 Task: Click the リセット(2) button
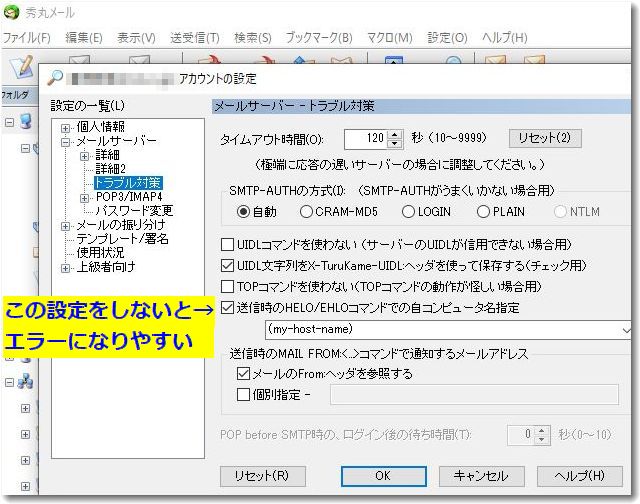point(545,138)
